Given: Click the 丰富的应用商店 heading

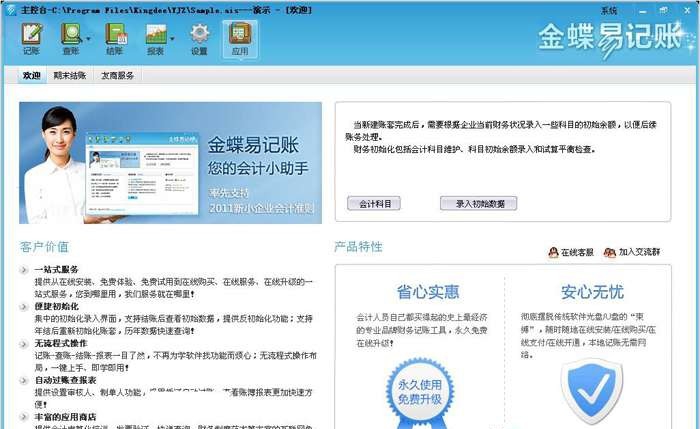Looking at the screenshot, I should pos(66,417).
